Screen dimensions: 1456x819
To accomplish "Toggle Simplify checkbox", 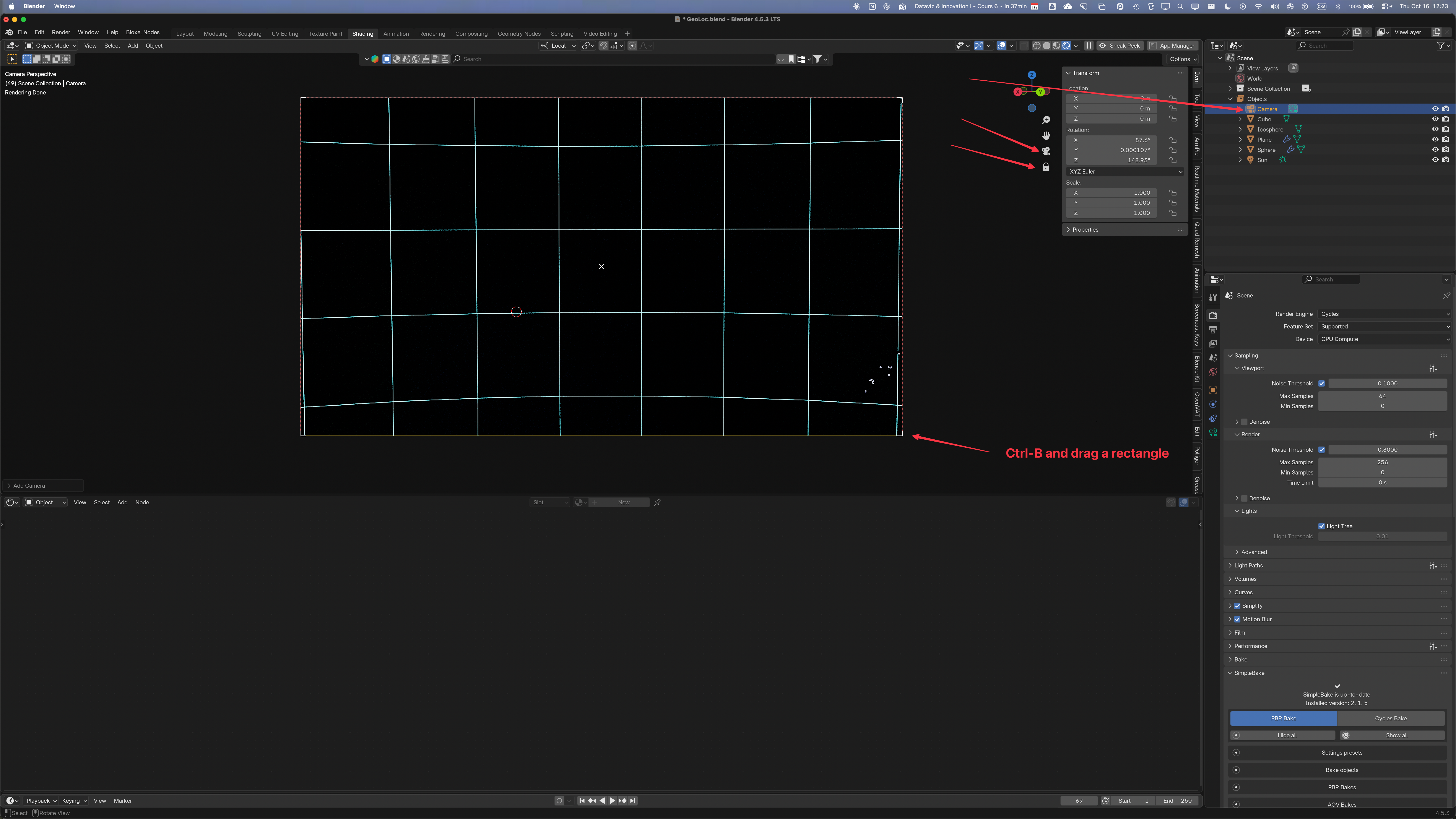I will coord(1237,606).
